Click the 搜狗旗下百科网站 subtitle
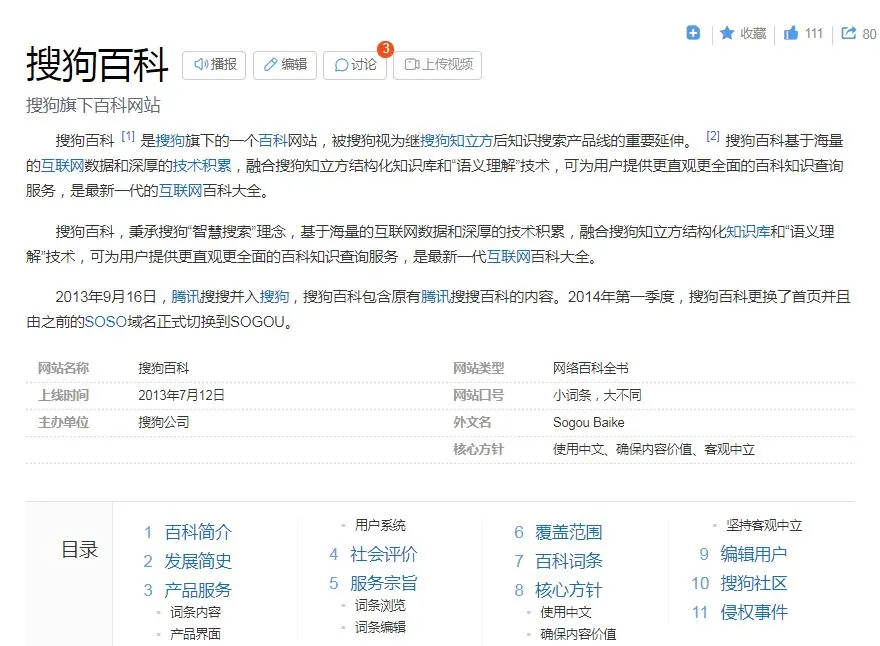Viewport: 880px width, 646px height. click(93, 106)
